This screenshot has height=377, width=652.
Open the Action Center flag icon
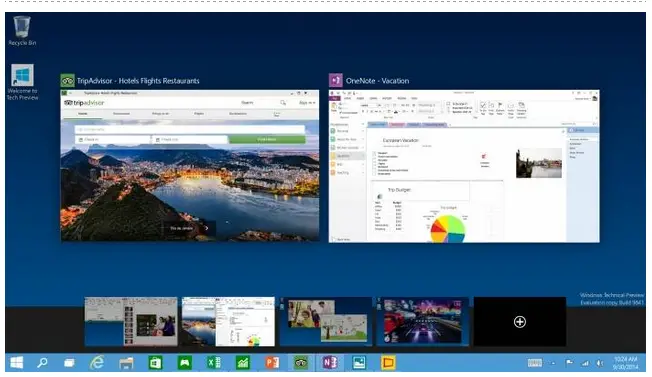569,363
